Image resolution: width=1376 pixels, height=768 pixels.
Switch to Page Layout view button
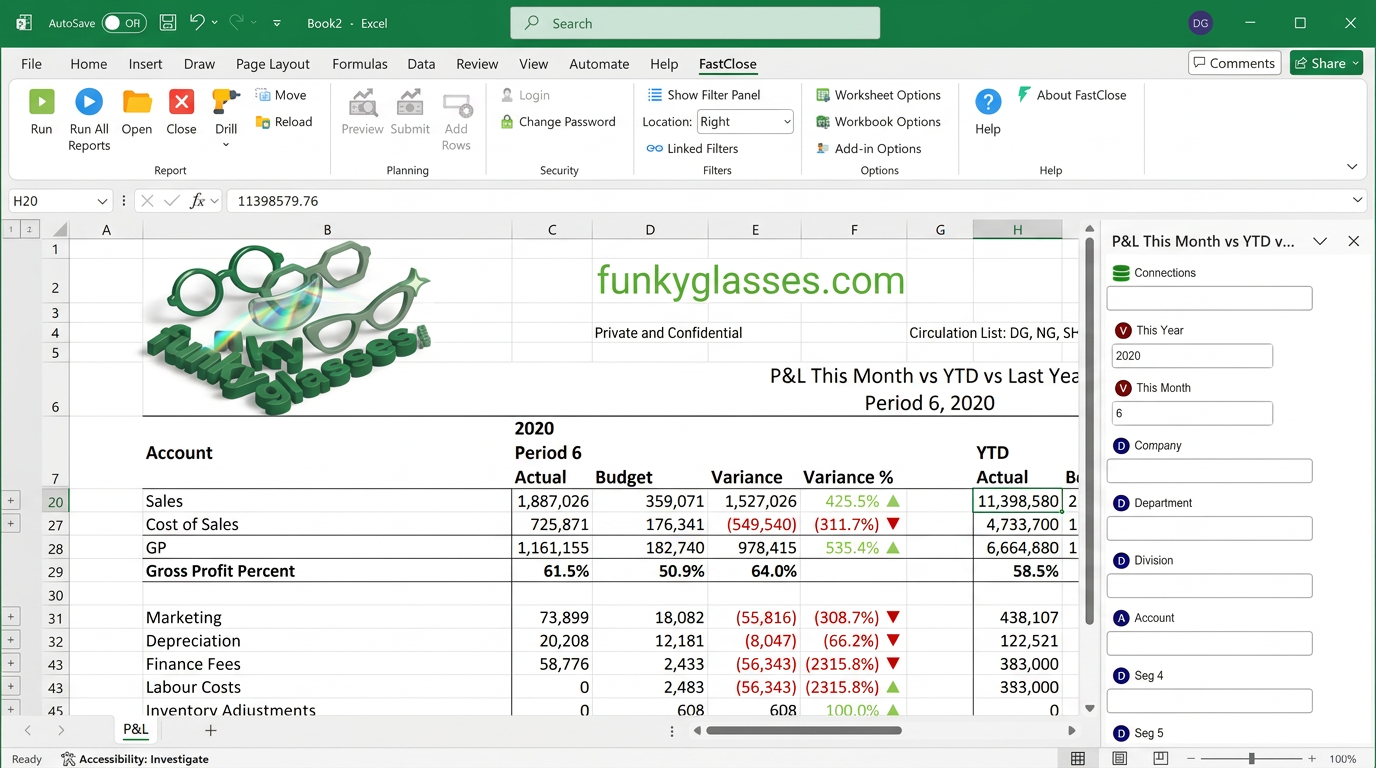click(1120, 759)
